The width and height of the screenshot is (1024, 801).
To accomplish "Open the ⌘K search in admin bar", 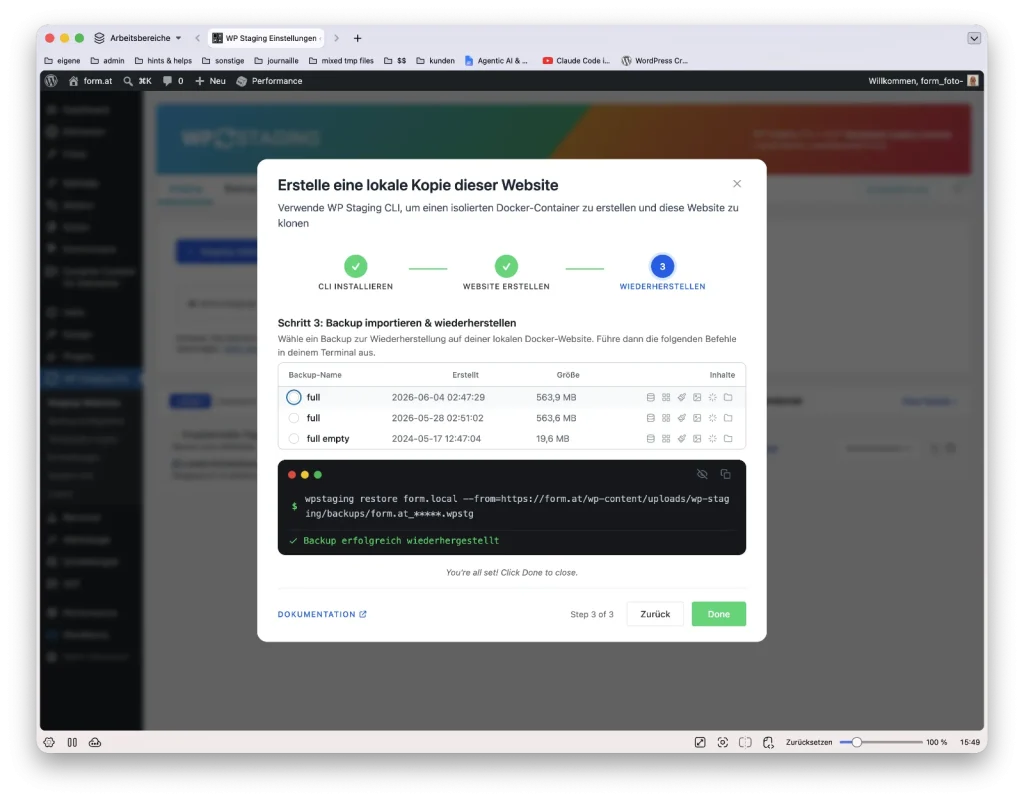I will pyautogui.click(x=138, y=81).
